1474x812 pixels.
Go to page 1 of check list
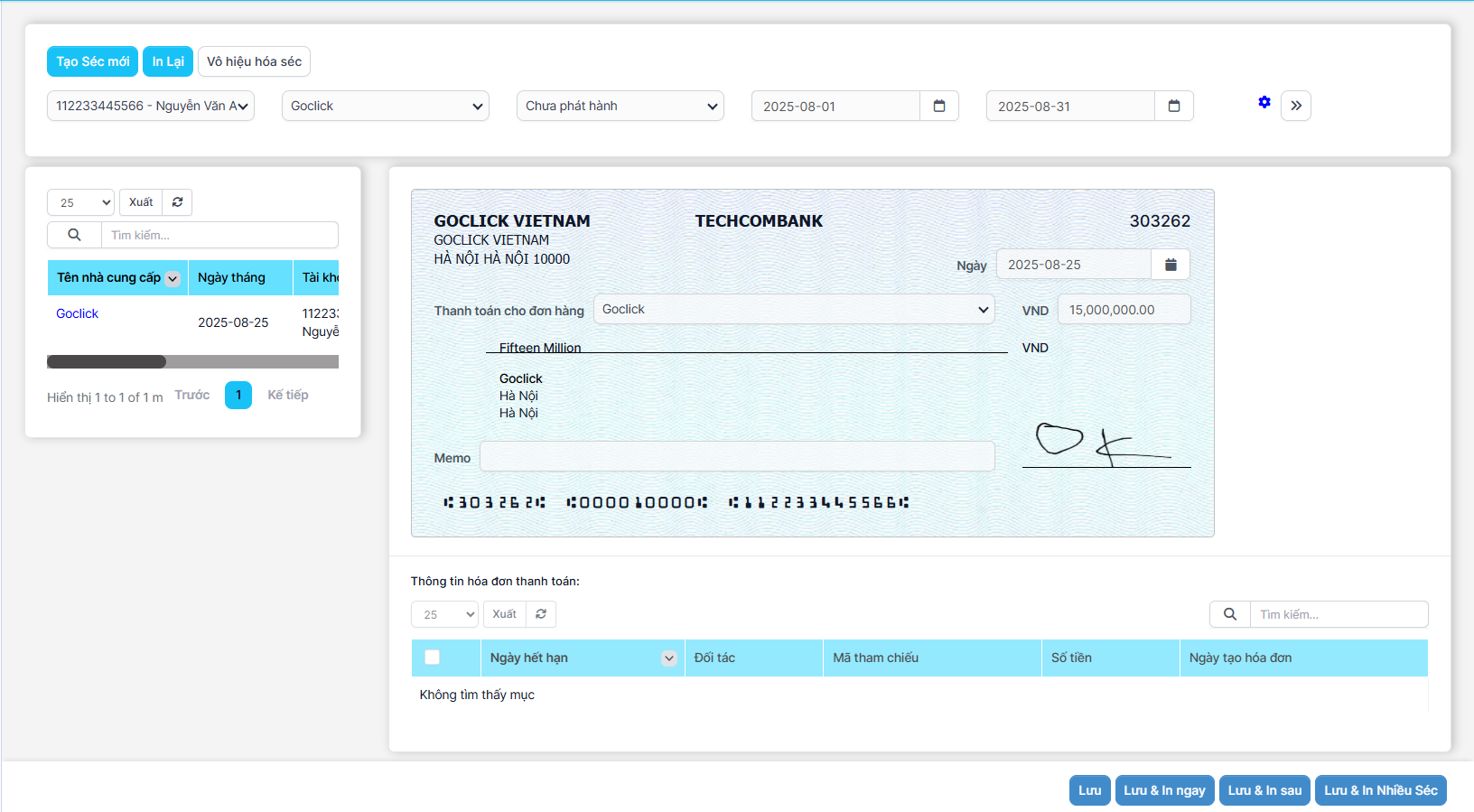pyautogui.click(x=238, y=395)
